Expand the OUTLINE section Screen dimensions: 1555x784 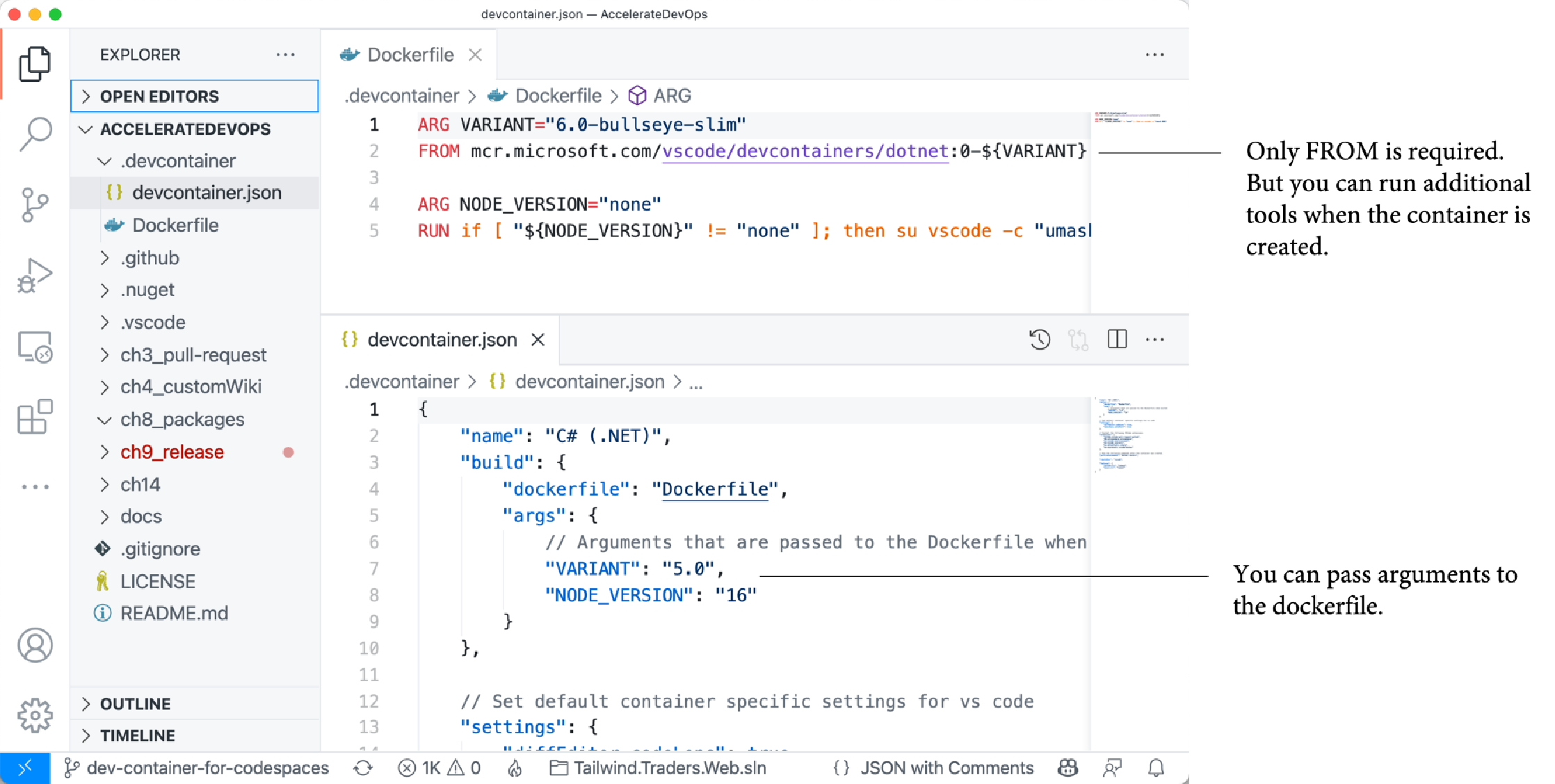tap(195, 703)
